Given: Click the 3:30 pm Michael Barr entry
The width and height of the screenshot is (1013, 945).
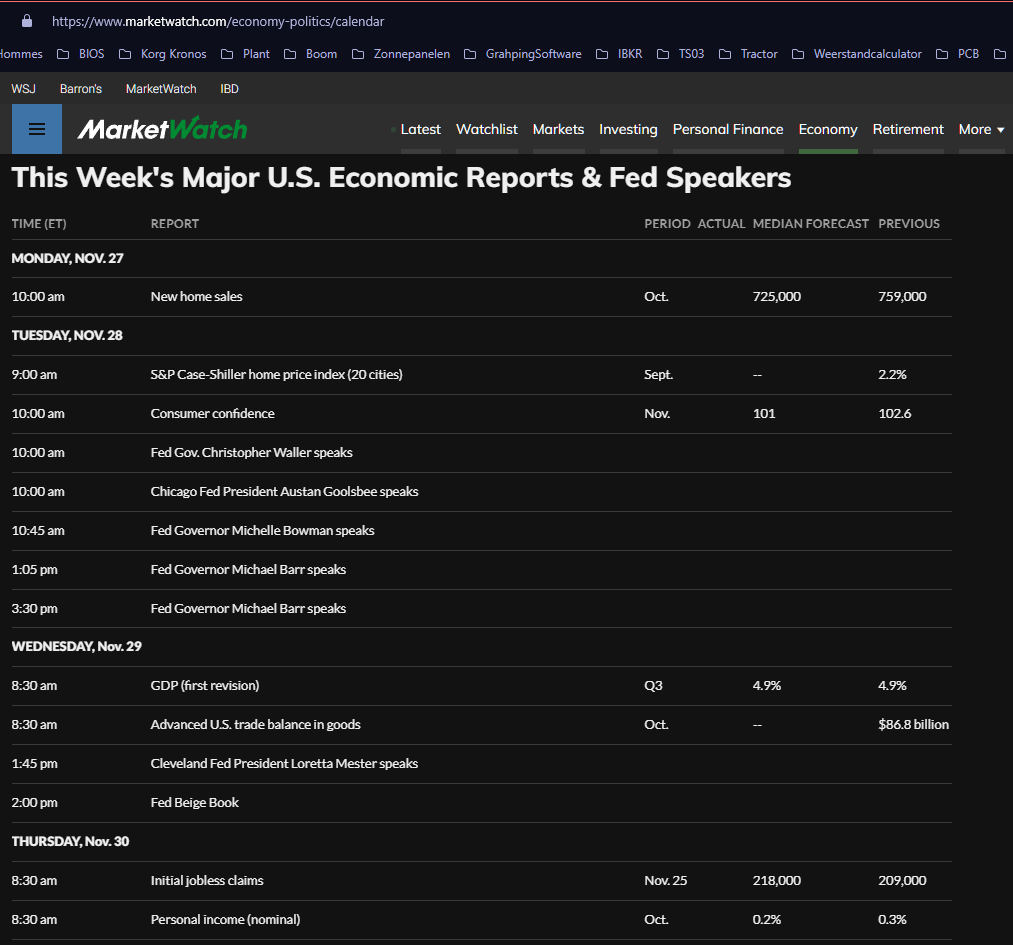Looking at the screenshot, I should [x=248, y=608].
